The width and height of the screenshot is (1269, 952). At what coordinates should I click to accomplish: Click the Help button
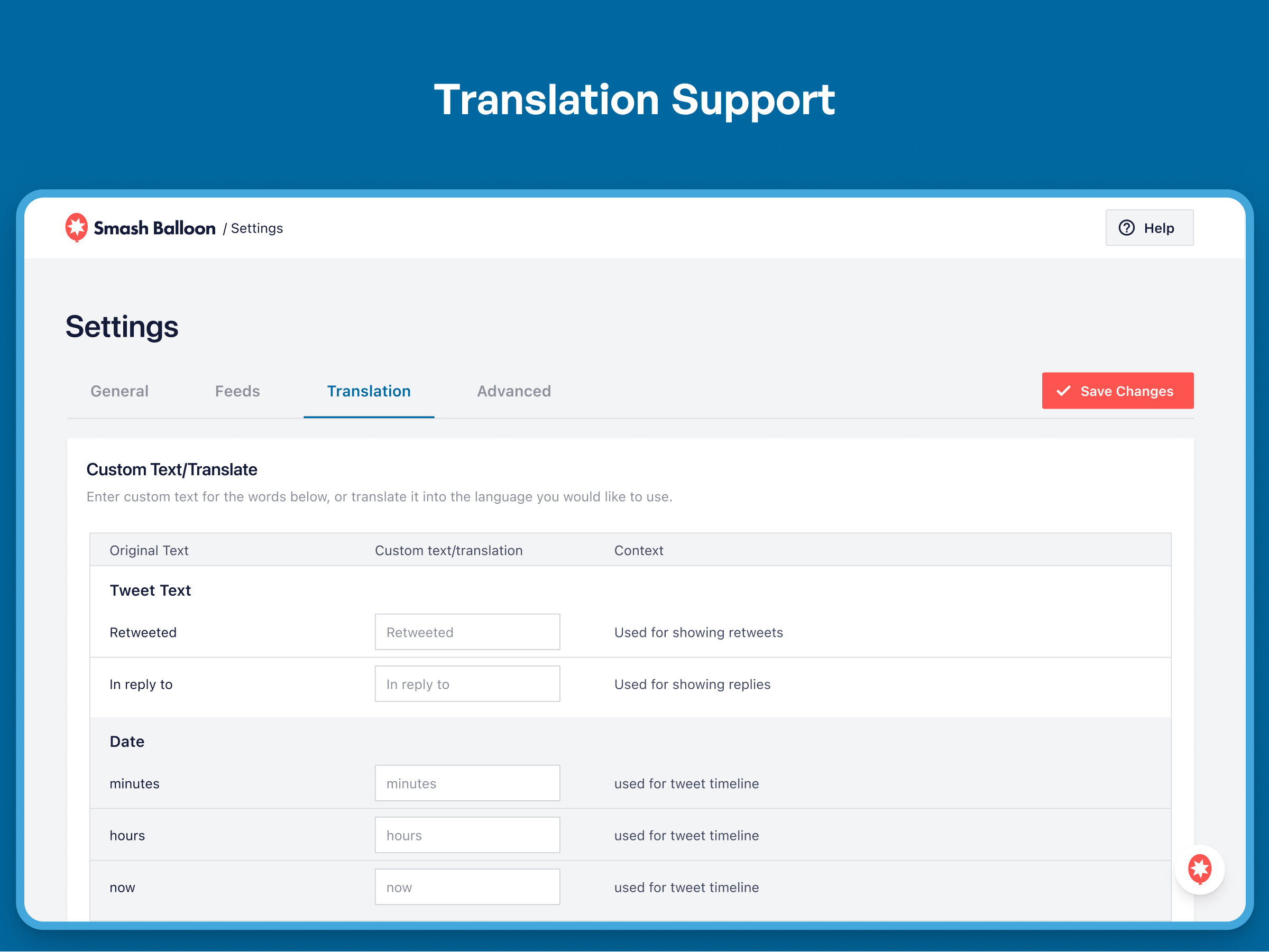pos(1148,228)
